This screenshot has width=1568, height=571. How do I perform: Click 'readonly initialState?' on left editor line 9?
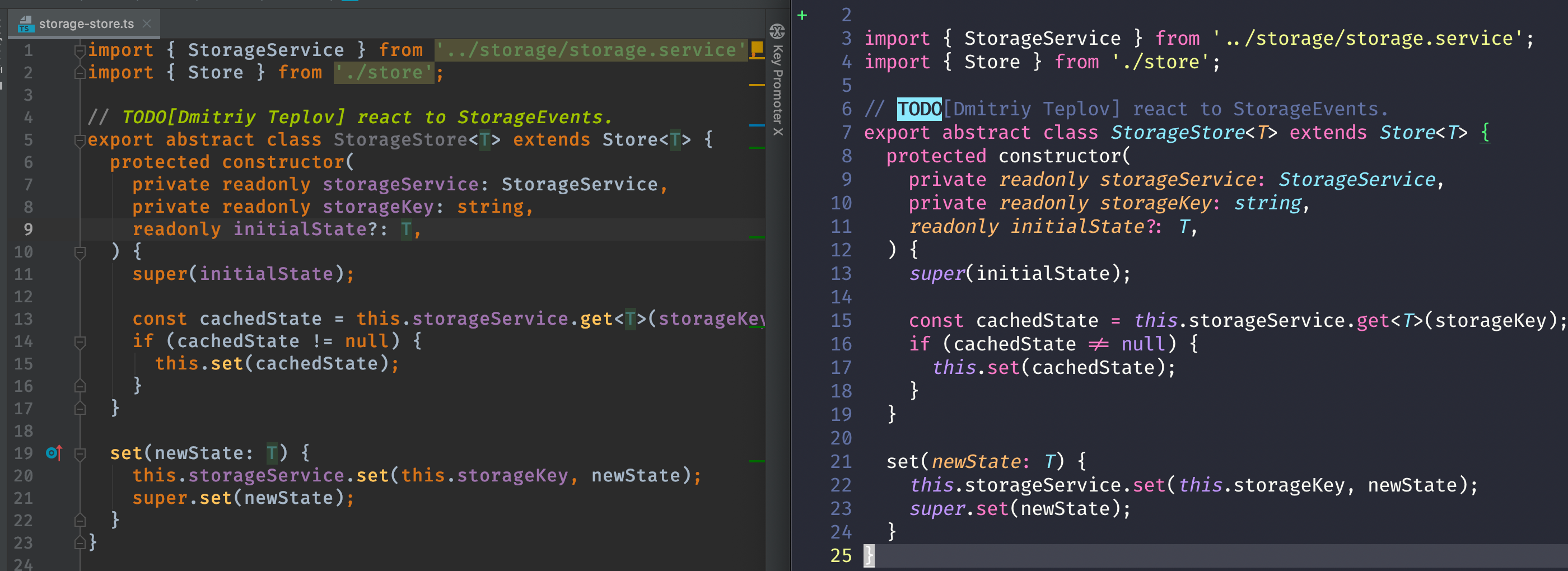(254, 229)
